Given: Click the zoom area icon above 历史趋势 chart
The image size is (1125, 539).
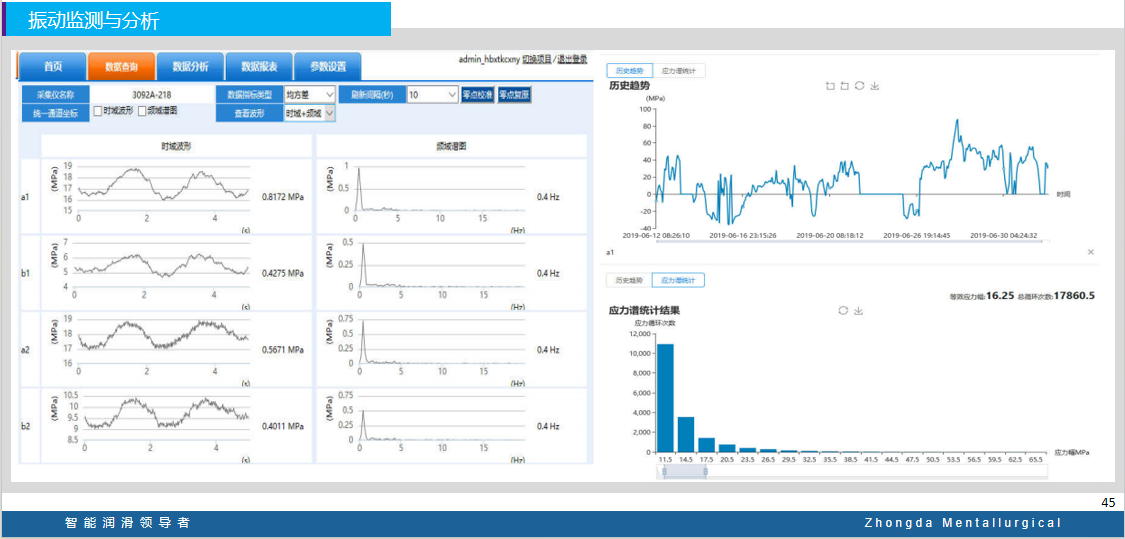Looking at the screenshot, I should (830, 86).
